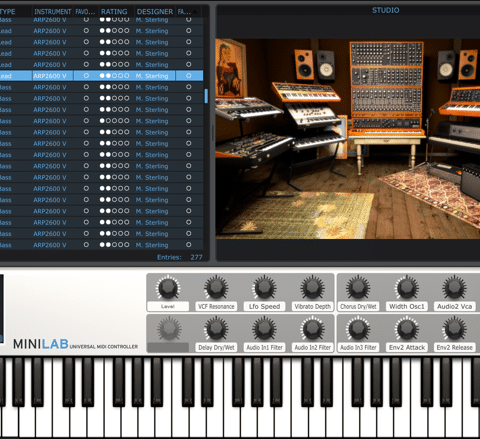Image resolution: width=480 pixels, height=439 pixels.
Task: Click the Vibrato Depth knob
Action: coord(312,288)
